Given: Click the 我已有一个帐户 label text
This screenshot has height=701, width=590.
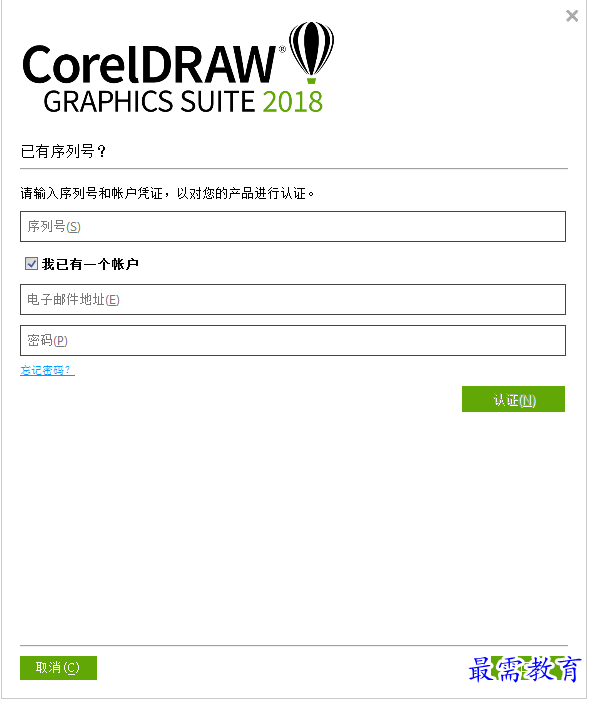Looking at the screenshot, I should tap(90, 264).
